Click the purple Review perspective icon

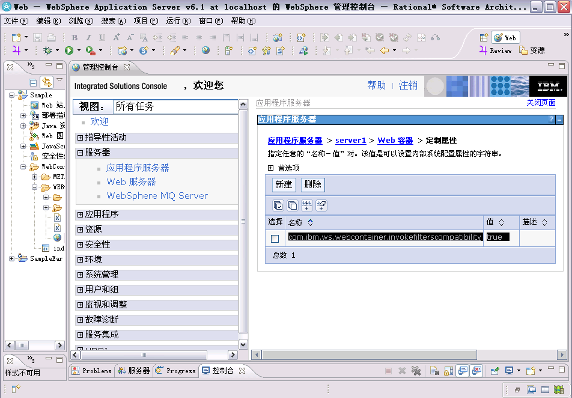(483, 50)
